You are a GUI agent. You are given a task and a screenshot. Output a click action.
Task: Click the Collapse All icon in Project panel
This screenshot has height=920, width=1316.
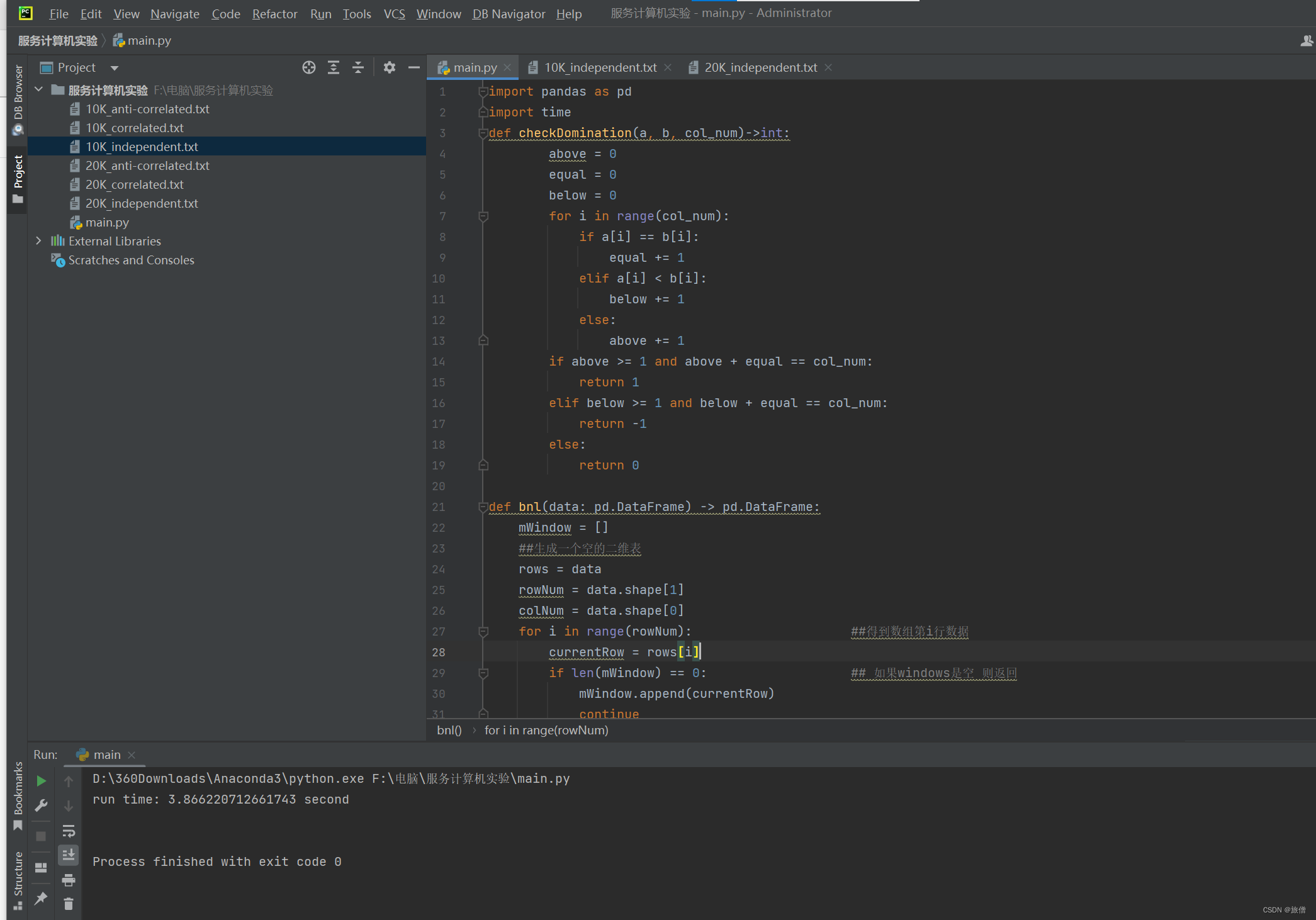(358, 67)
